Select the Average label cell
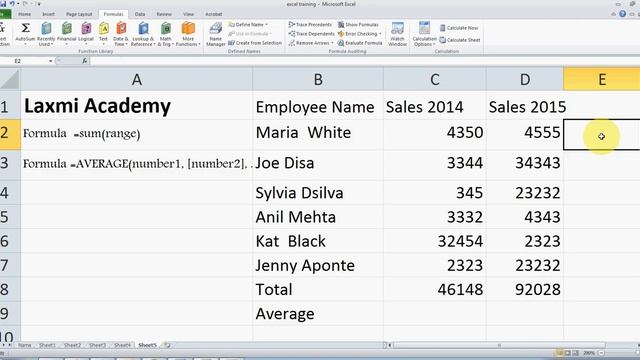640x360 pixels. point(318,313)
